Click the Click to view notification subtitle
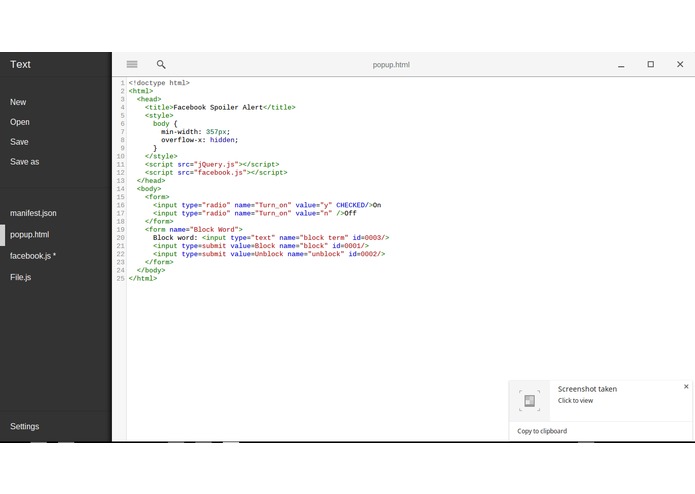 tap(575, 401)
